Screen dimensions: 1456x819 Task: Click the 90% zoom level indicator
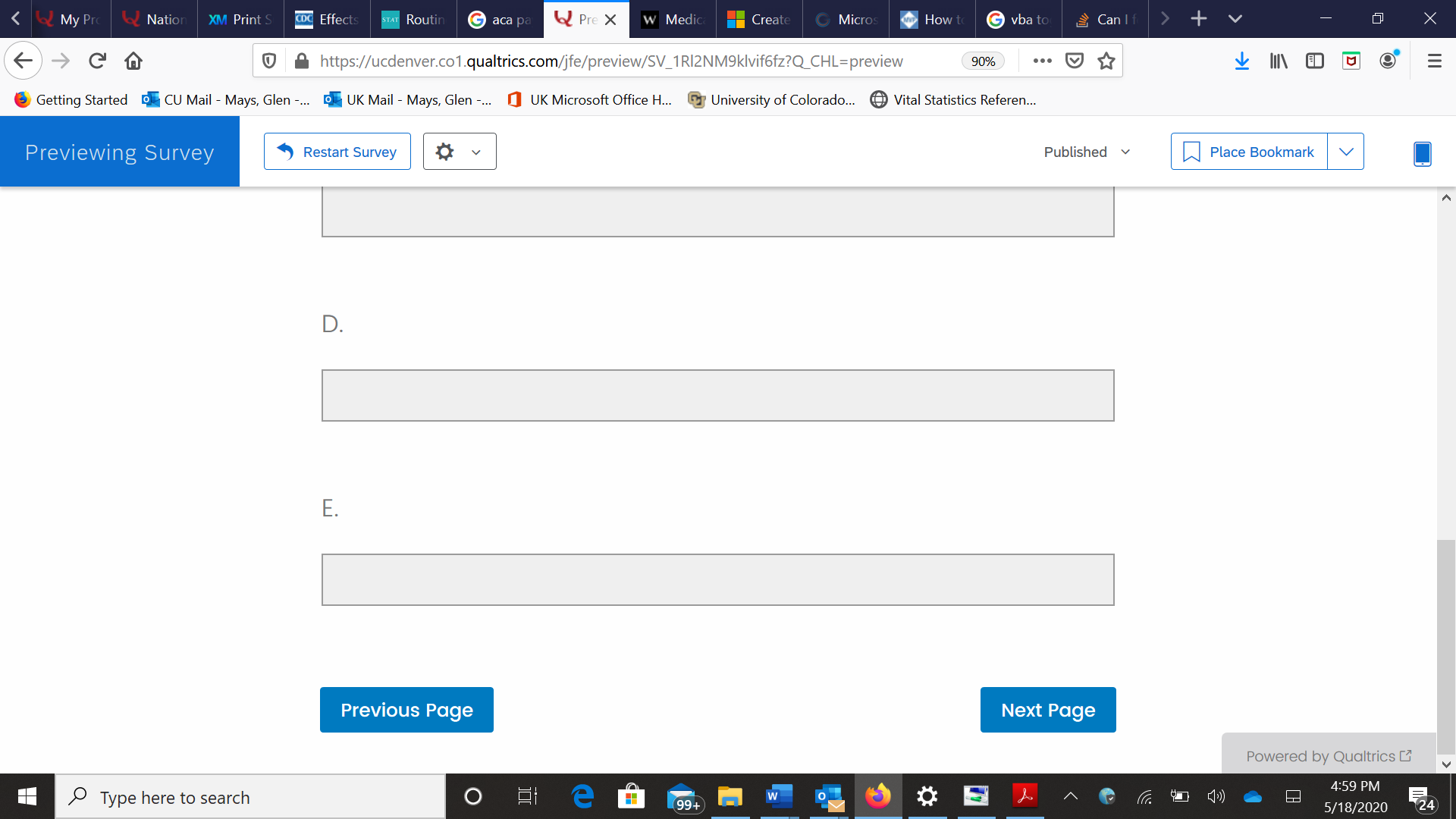click(x=983, y=61)
